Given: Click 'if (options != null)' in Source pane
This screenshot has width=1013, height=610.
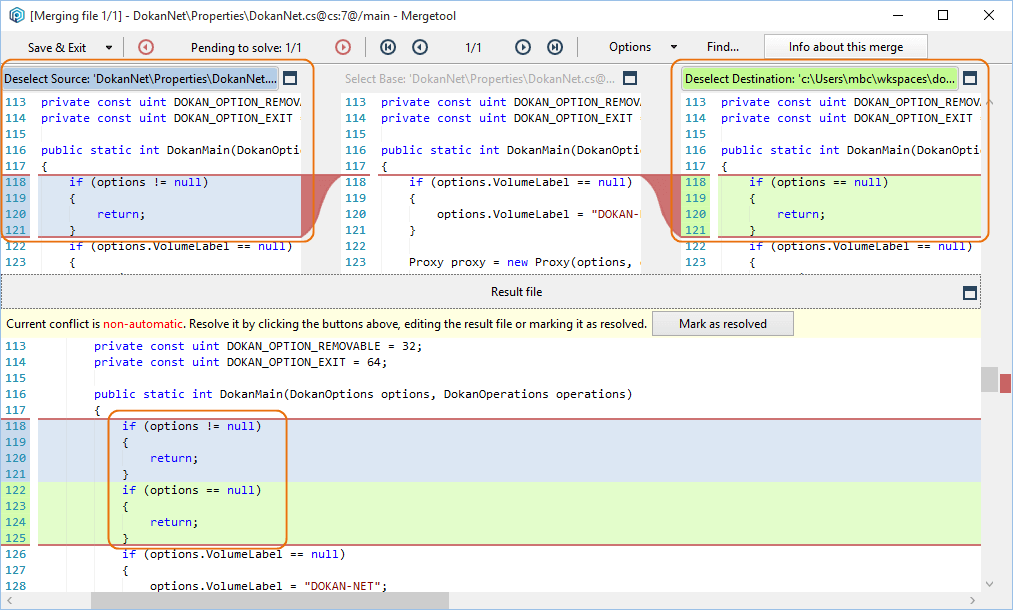Looking at the screenshot, I should pyautogui.click(x=138, y=182).
